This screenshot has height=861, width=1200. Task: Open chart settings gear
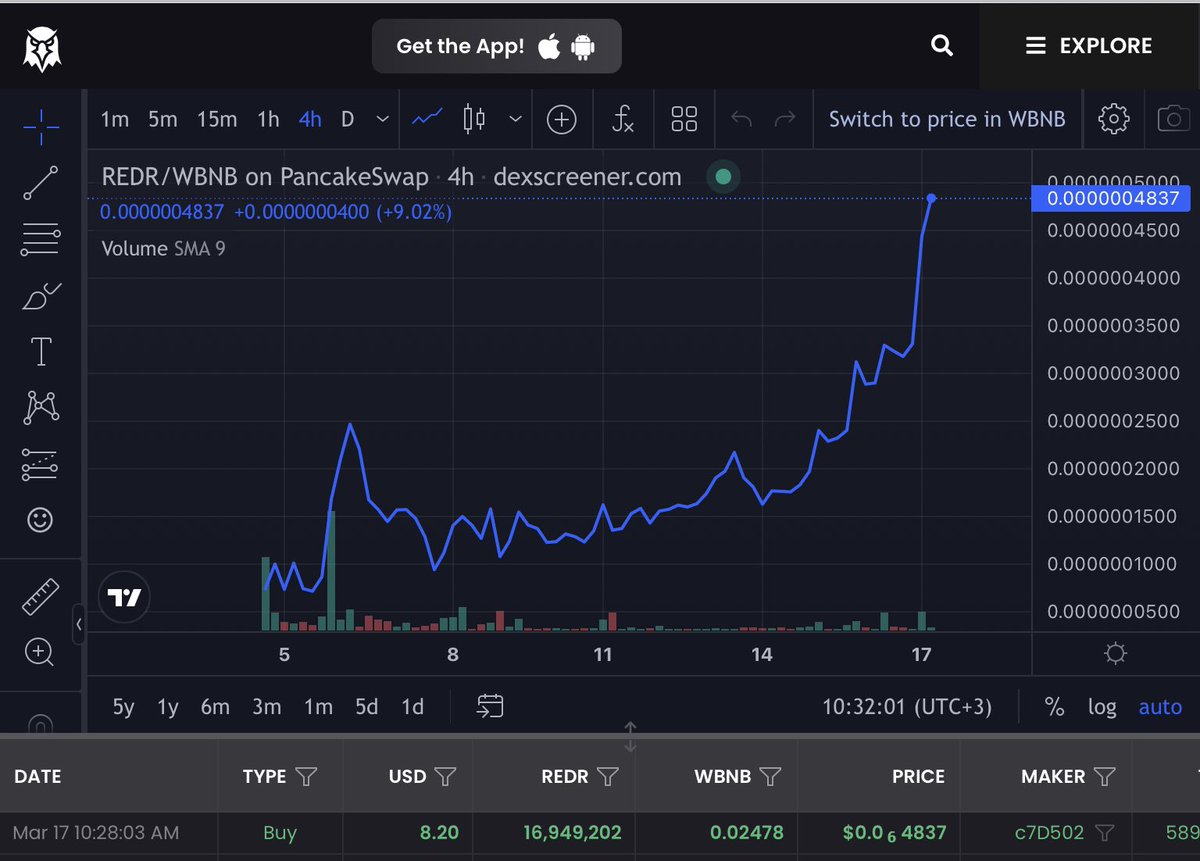(x=1113, y=120)
